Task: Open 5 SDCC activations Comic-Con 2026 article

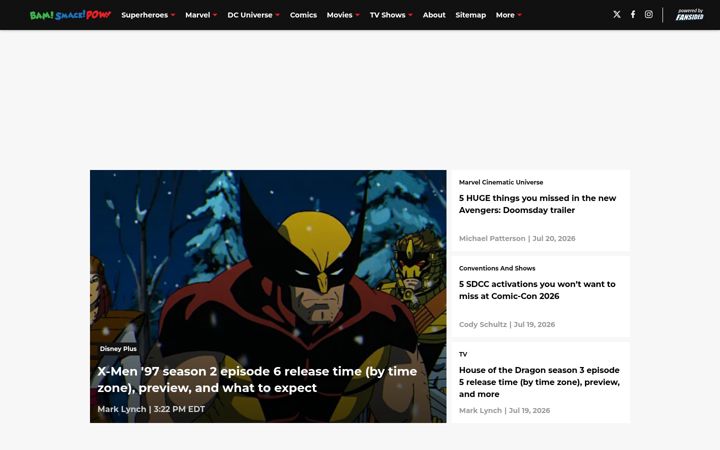Action: tap(537, 290)
